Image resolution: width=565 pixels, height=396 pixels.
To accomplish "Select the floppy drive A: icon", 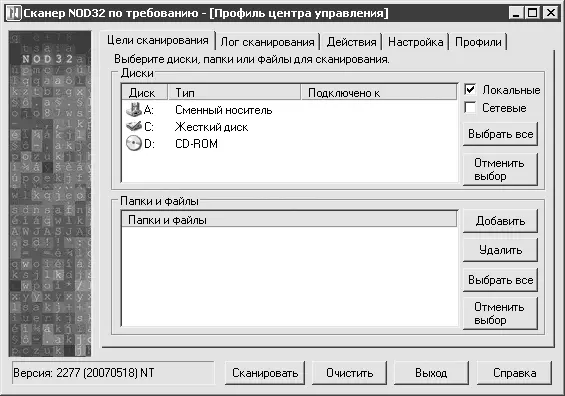I will coord(134,110).
